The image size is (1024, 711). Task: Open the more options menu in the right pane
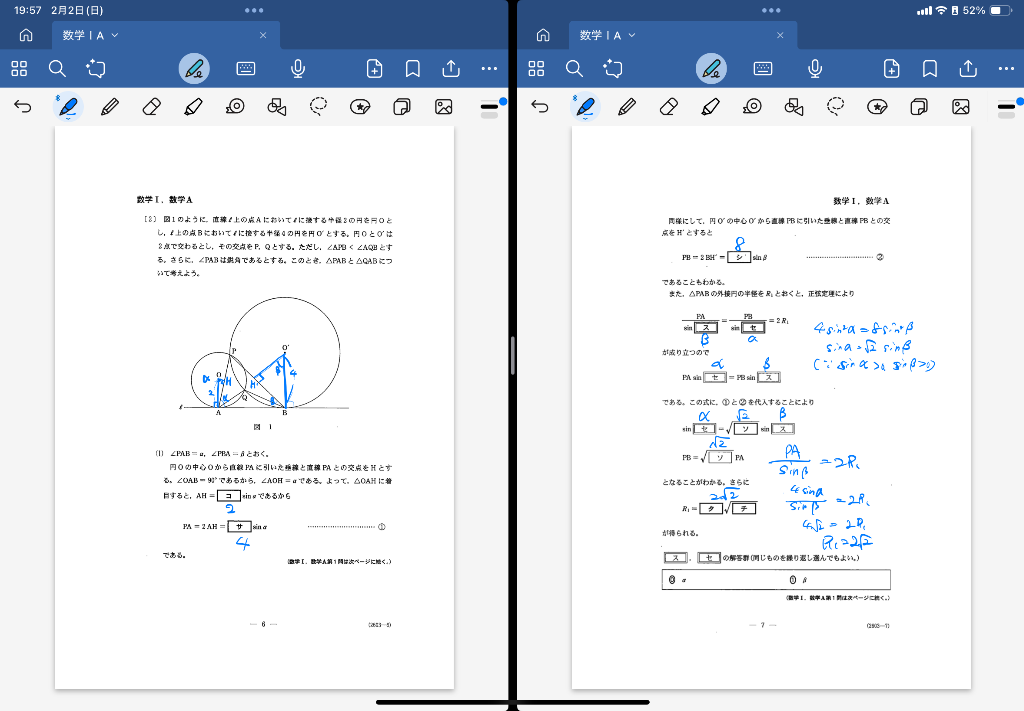click(x=1006, y=68)
